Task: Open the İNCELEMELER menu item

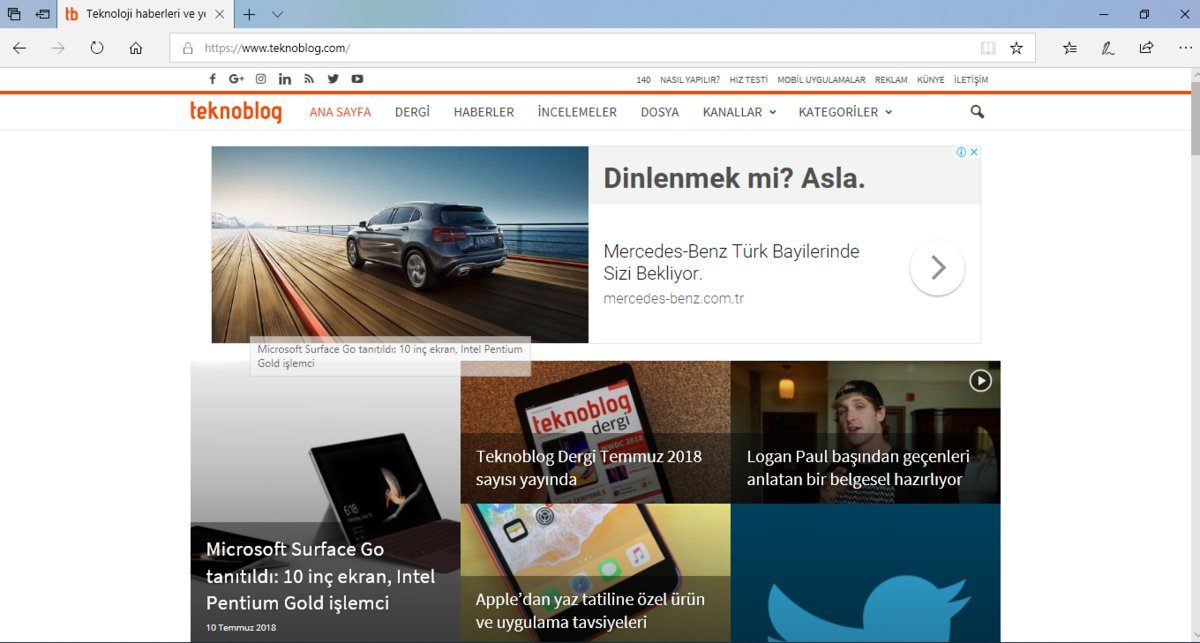Action: (577, 112)
